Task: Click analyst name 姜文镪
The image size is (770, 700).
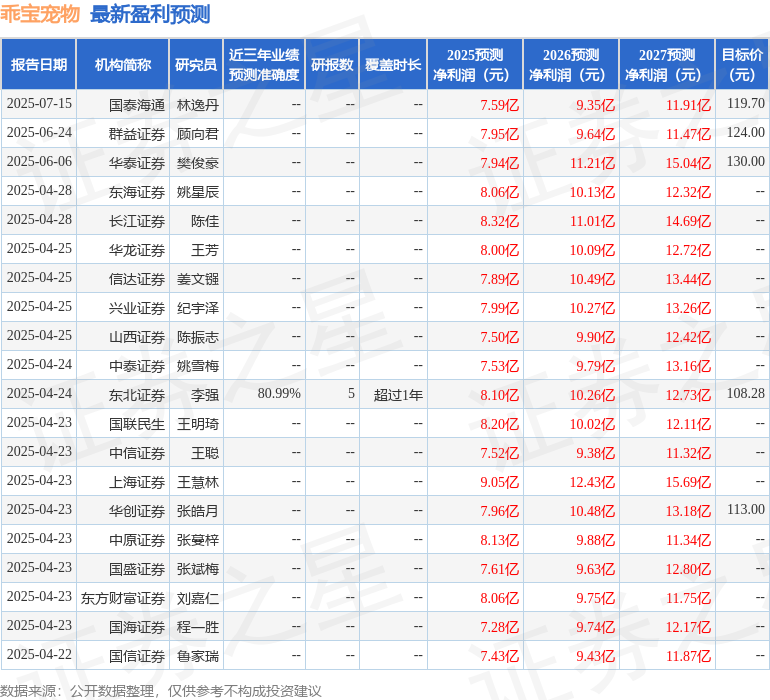Action: pos(197,279)
